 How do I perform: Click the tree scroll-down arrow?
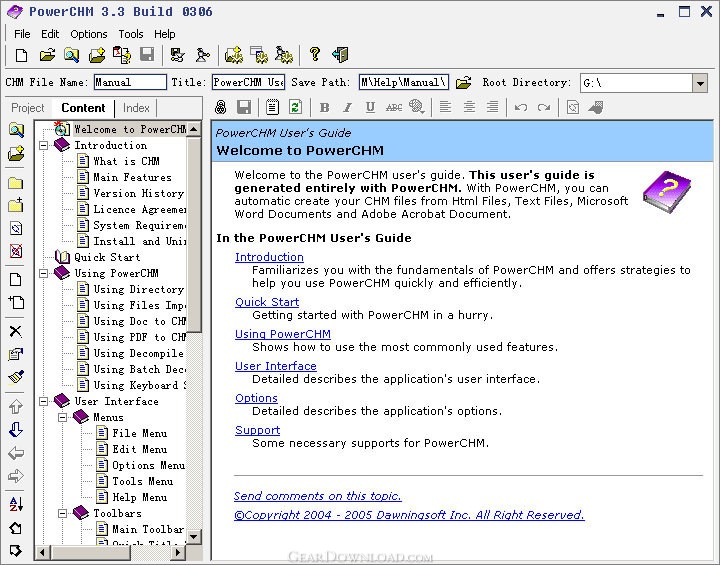tap(194, 536)
